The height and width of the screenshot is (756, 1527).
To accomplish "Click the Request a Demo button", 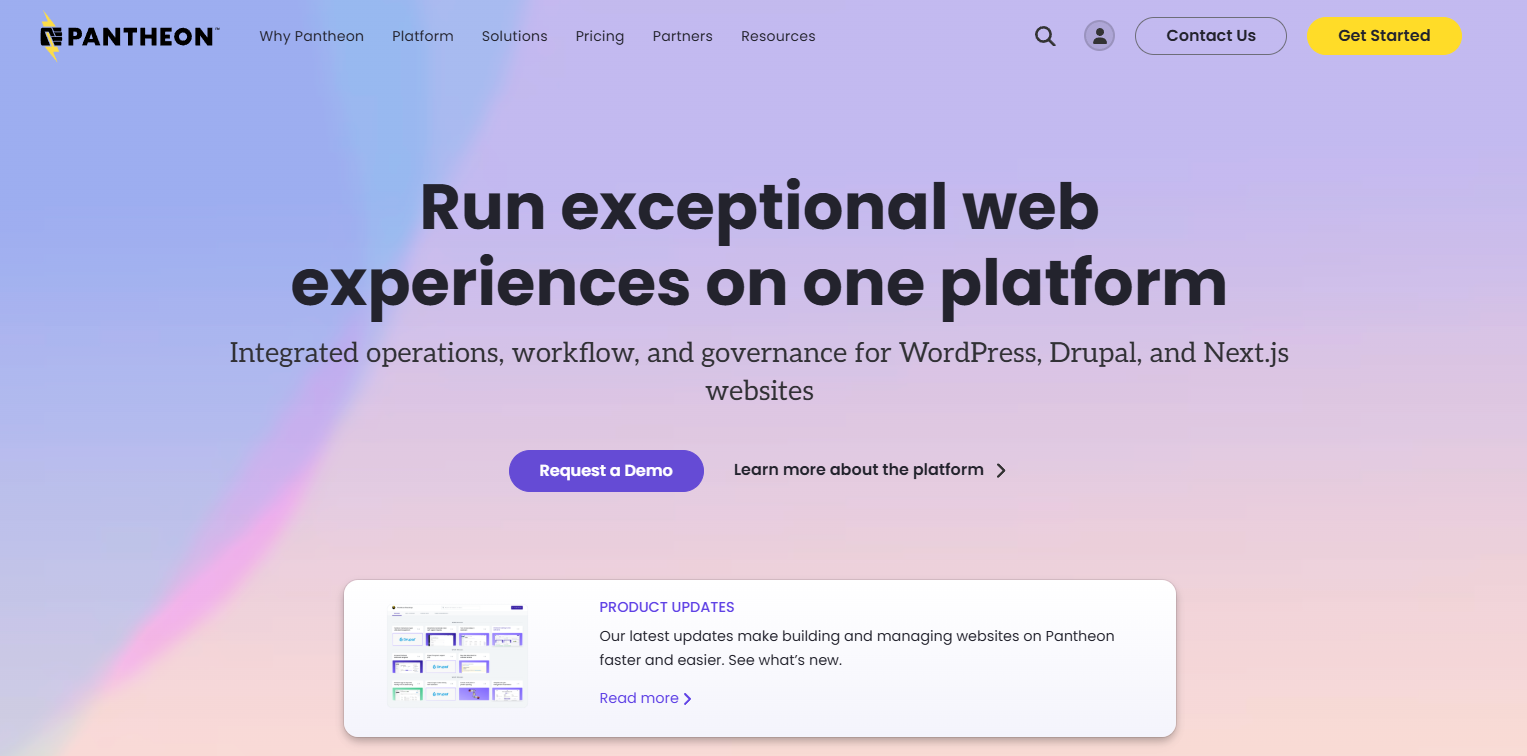I will pos(606,471).
